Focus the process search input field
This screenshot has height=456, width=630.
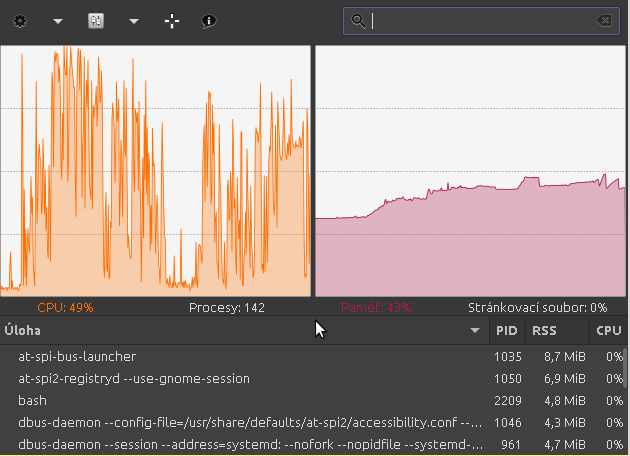pyautogui.click(x=480, y=20)
